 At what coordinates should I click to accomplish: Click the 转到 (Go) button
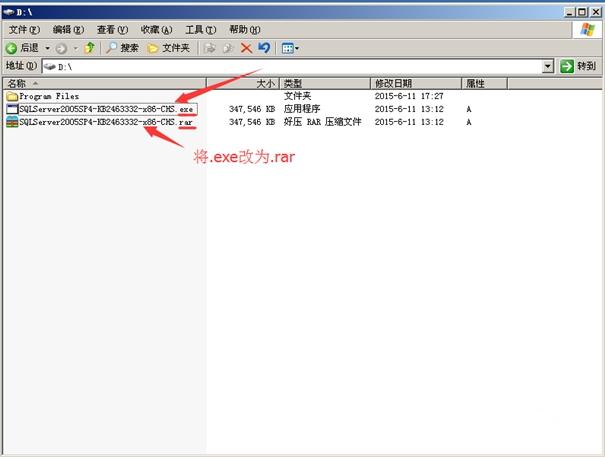(578, 66)
